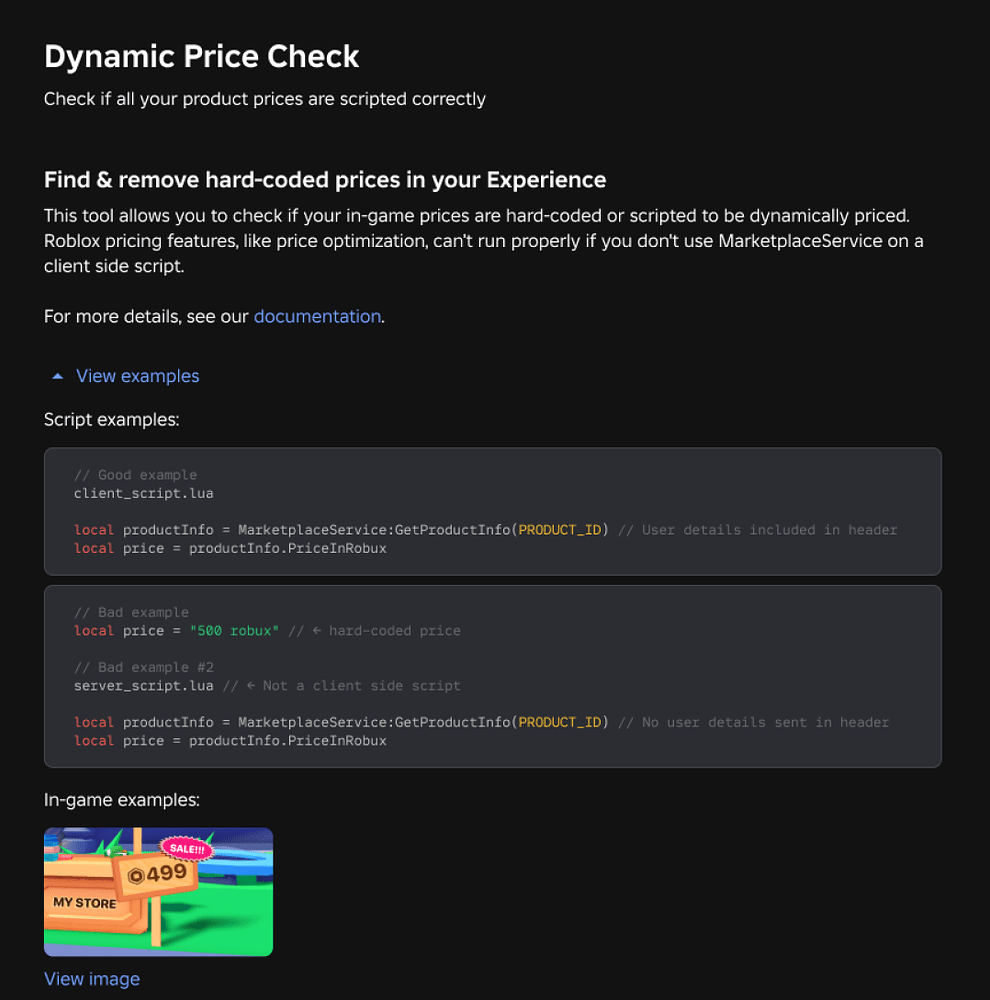Expand the script examples disclosure

click(137, 375)
